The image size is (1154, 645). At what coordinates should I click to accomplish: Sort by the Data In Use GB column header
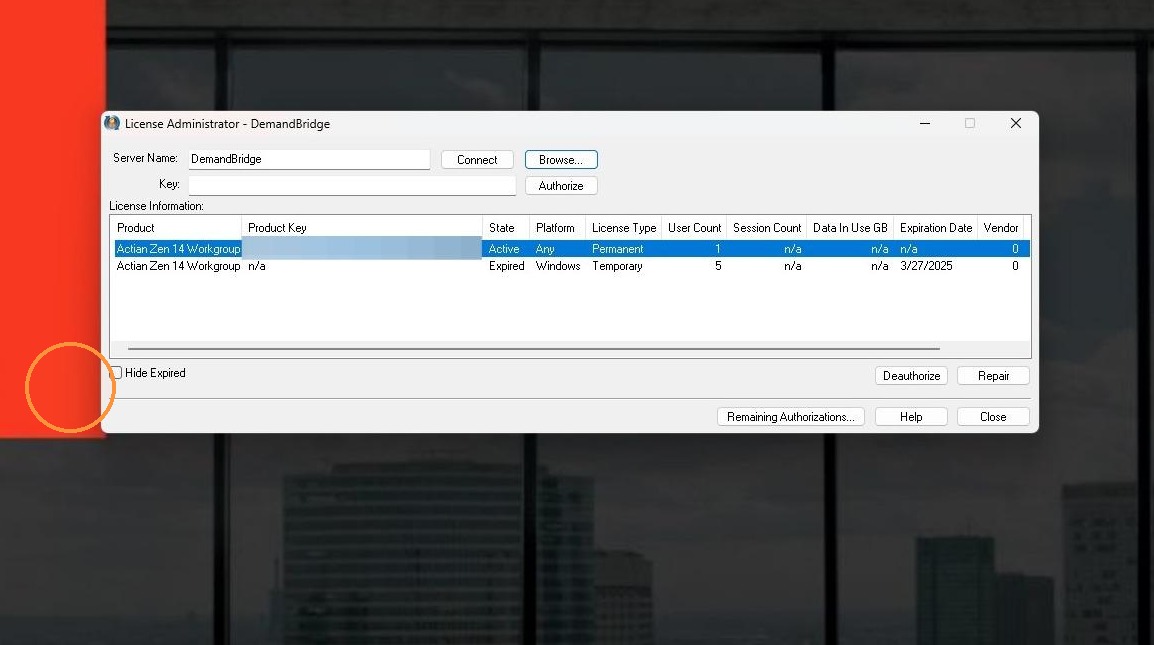(x=850, y=228)
